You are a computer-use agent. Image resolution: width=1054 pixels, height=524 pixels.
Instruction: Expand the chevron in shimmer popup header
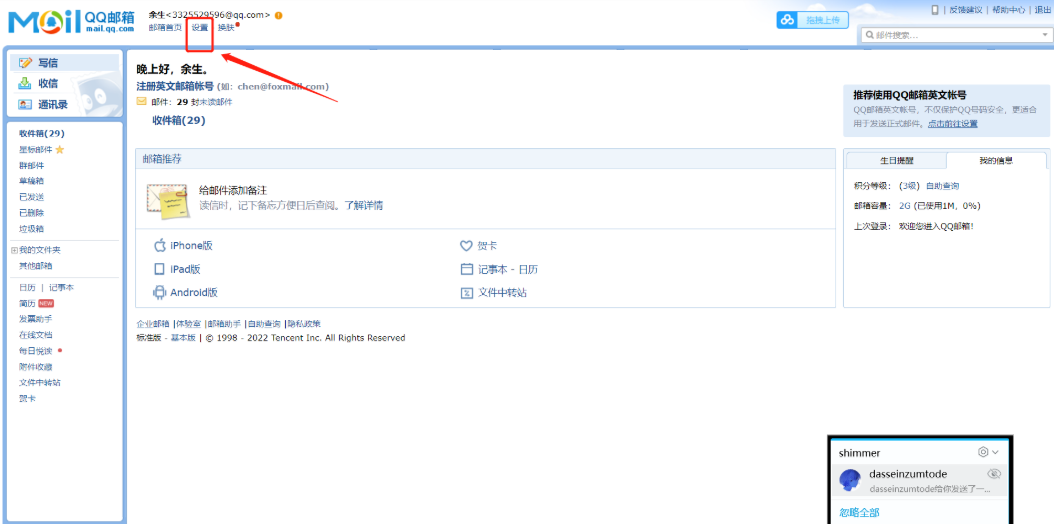coord(996,452)
